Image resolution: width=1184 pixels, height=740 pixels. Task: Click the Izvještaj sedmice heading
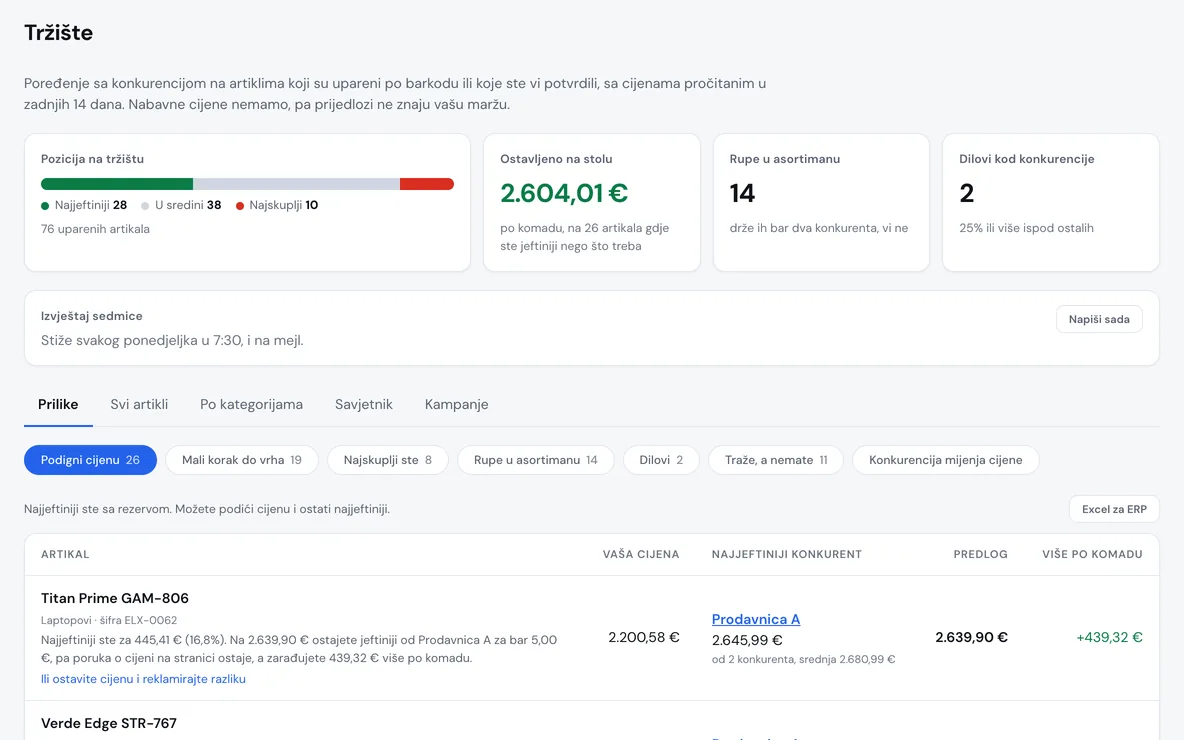click(x=91, y=316)
